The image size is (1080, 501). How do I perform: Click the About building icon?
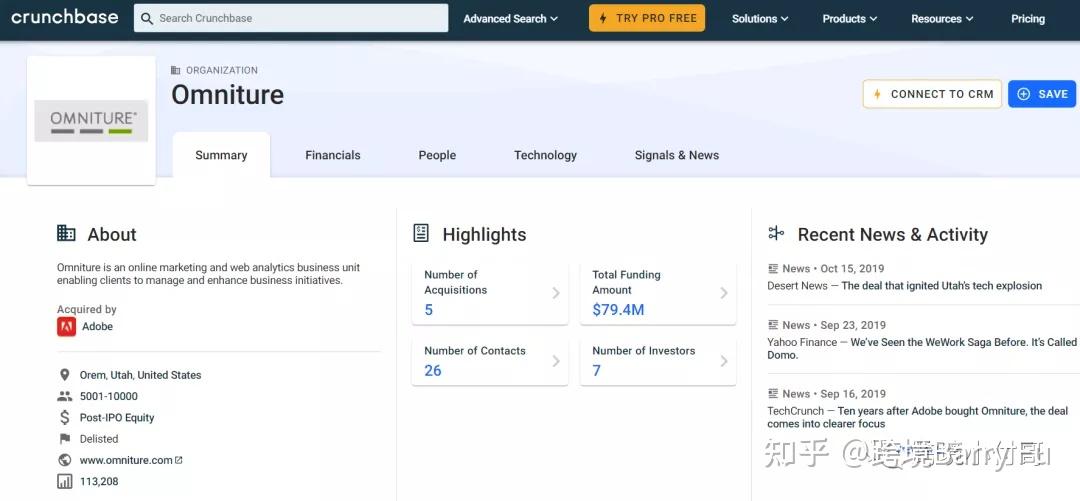66,234
